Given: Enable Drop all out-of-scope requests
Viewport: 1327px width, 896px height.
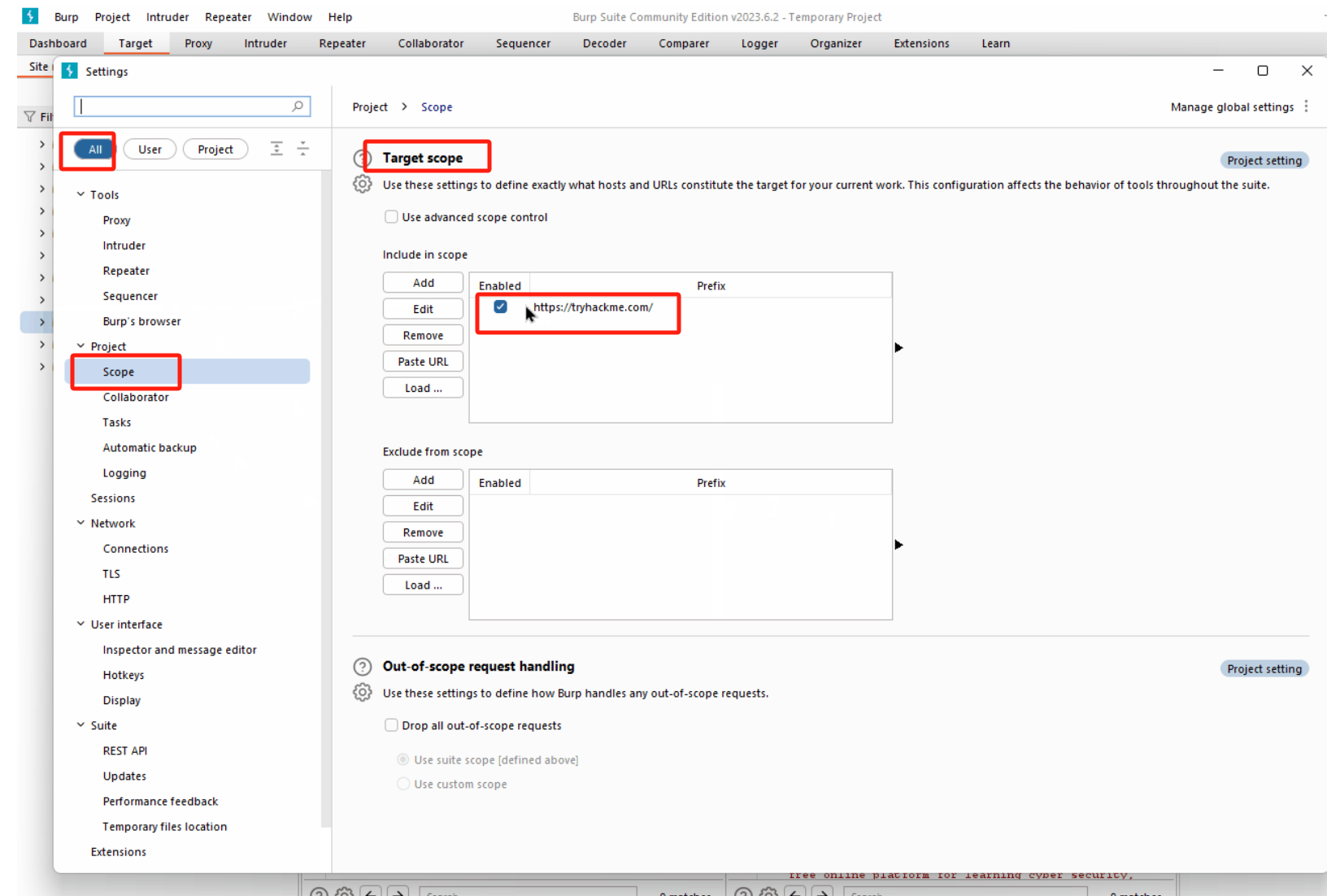Looking at the screenshot, I should 391,725.
